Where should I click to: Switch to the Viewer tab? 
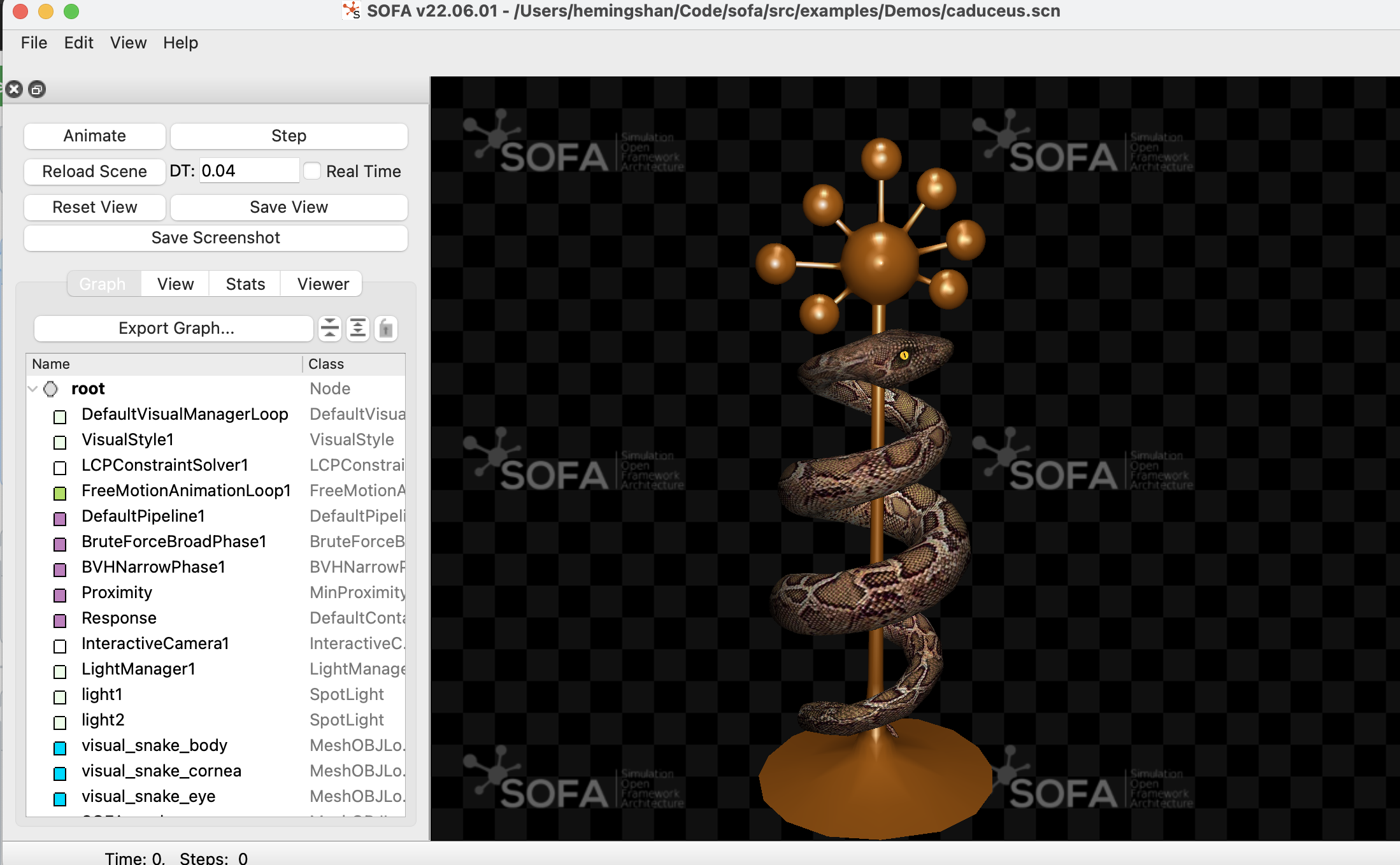click(321, 283)
